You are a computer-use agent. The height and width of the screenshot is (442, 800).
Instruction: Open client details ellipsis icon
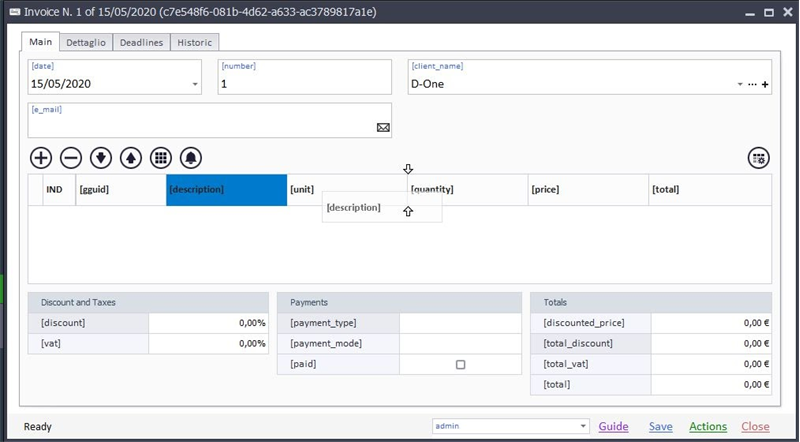[753, 85]
